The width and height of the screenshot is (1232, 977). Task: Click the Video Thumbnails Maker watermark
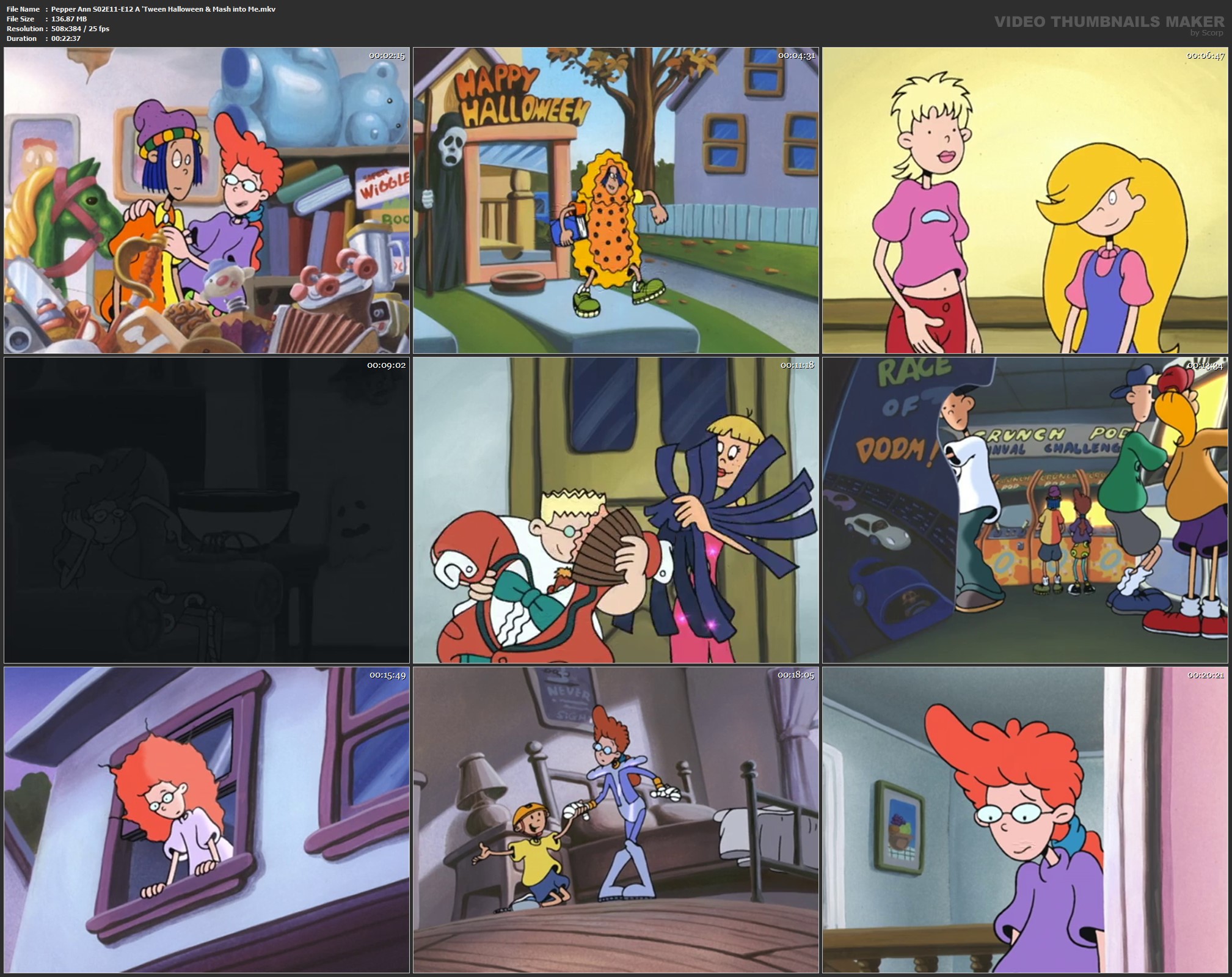pos(1109,22)
